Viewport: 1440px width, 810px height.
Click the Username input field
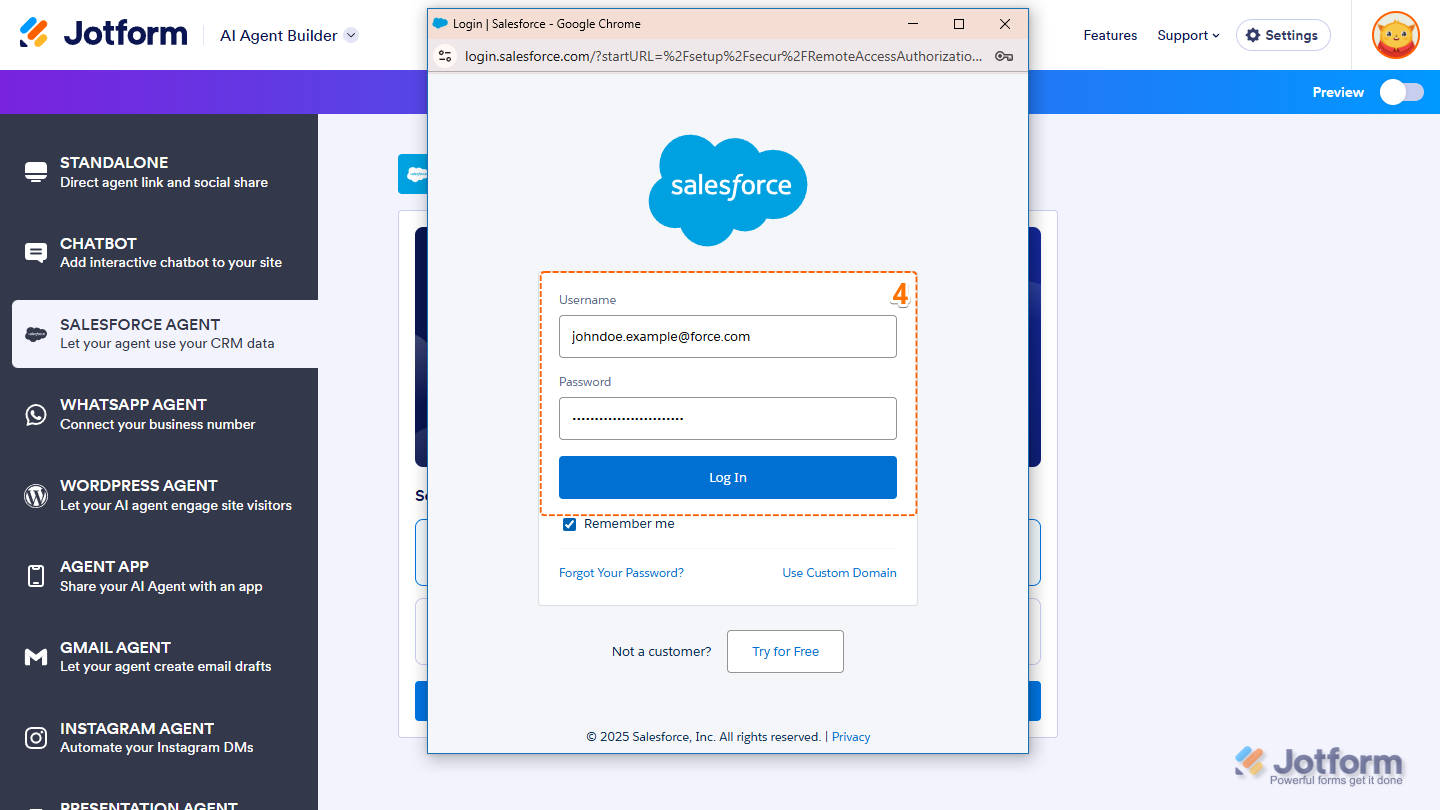coord(727,337)
